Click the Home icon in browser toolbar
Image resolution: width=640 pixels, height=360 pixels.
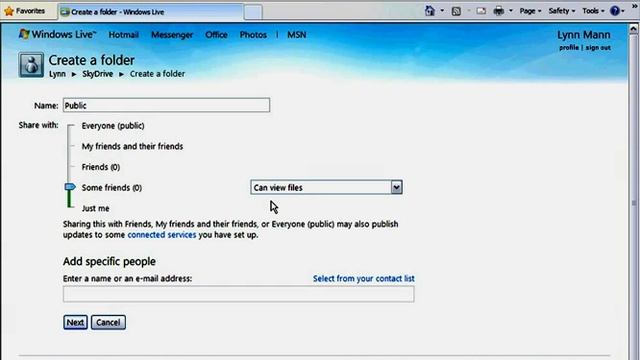430,11
